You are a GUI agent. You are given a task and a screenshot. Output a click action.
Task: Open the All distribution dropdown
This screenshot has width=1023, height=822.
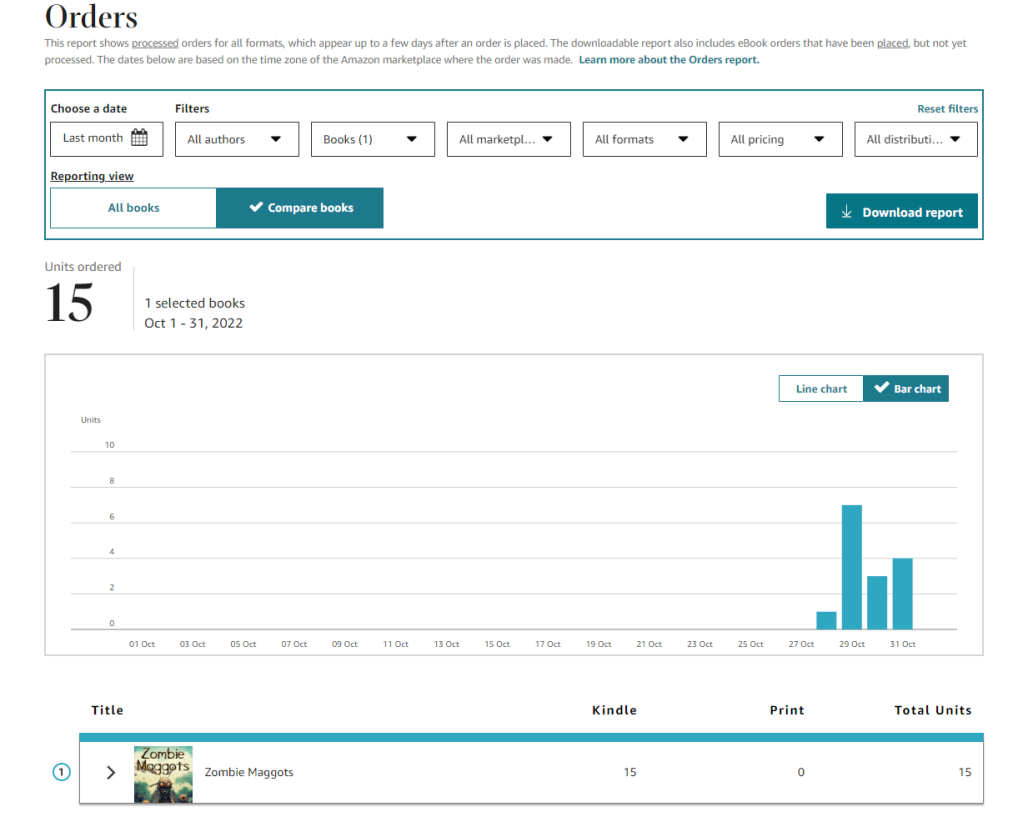tap(916, 139)
